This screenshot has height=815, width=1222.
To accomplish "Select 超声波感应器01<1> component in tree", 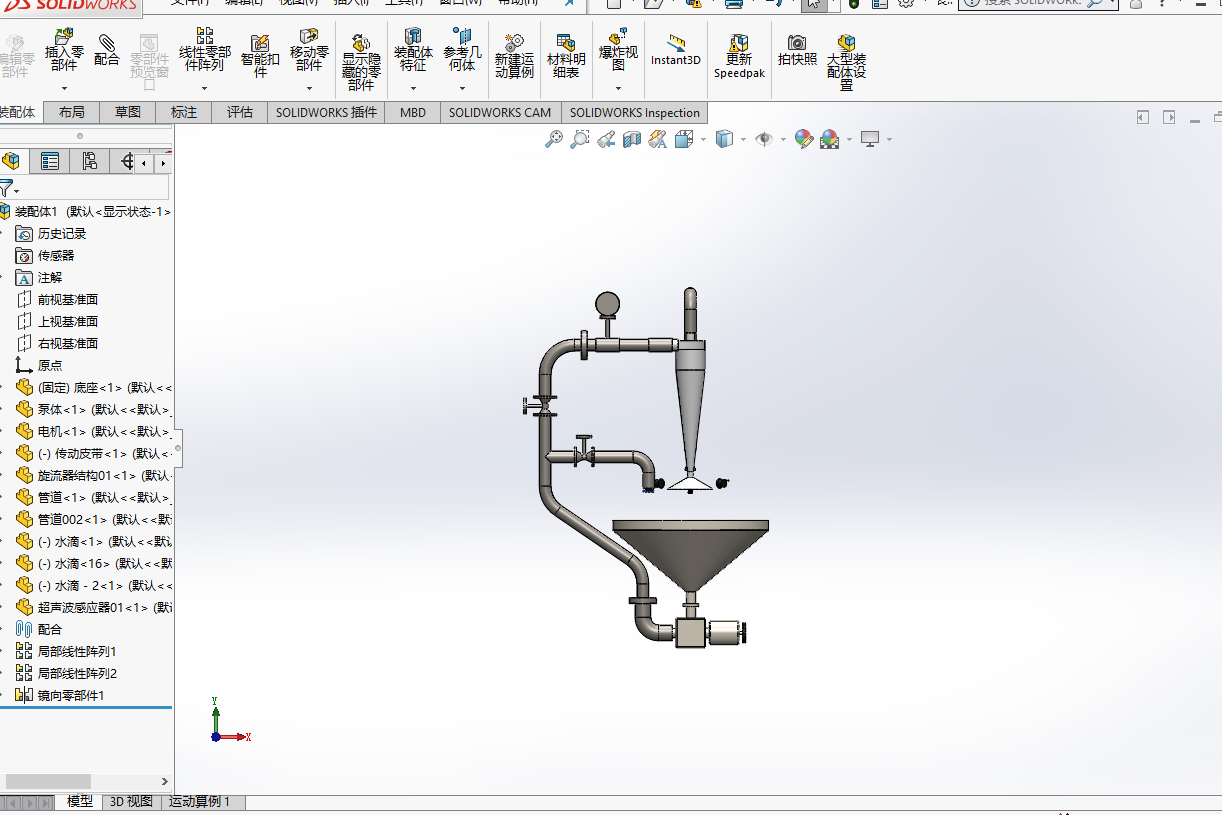I will [x=93, y=608].
